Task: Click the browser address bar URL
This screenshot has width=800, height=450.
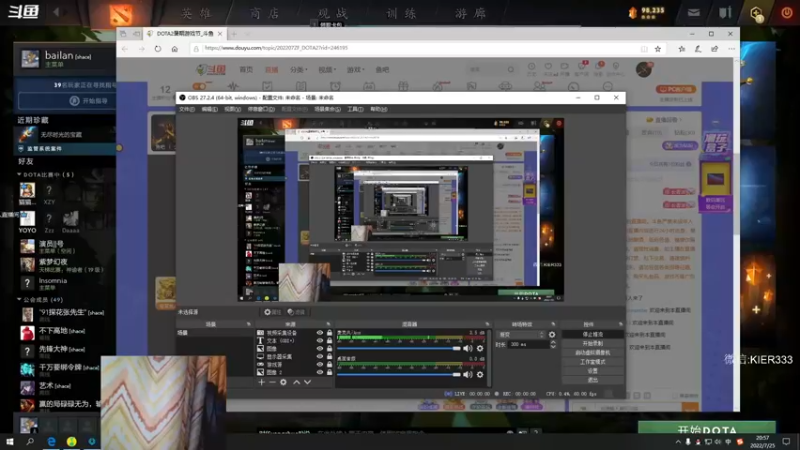Action: pos(276,48)
